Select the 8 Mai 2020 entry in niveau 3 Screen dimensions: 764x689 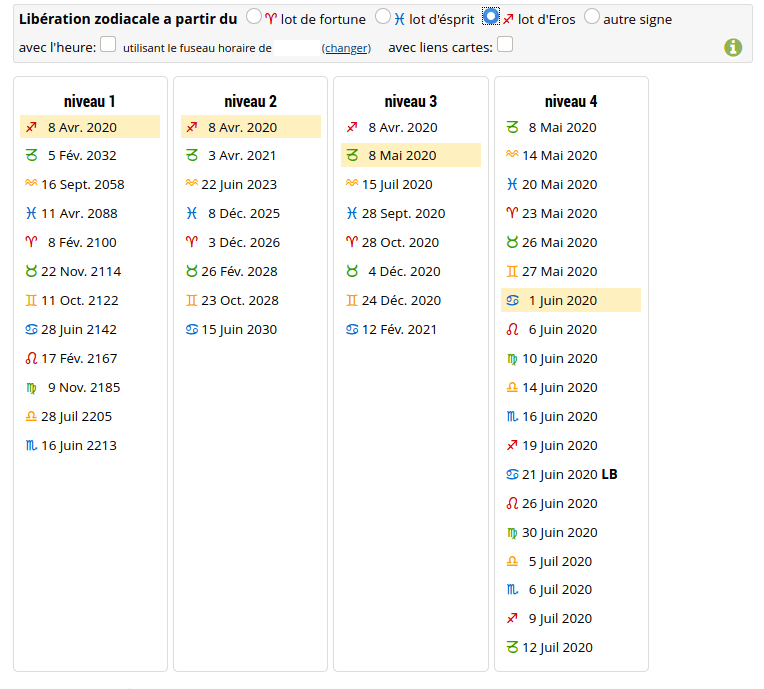tap(402, 155)
